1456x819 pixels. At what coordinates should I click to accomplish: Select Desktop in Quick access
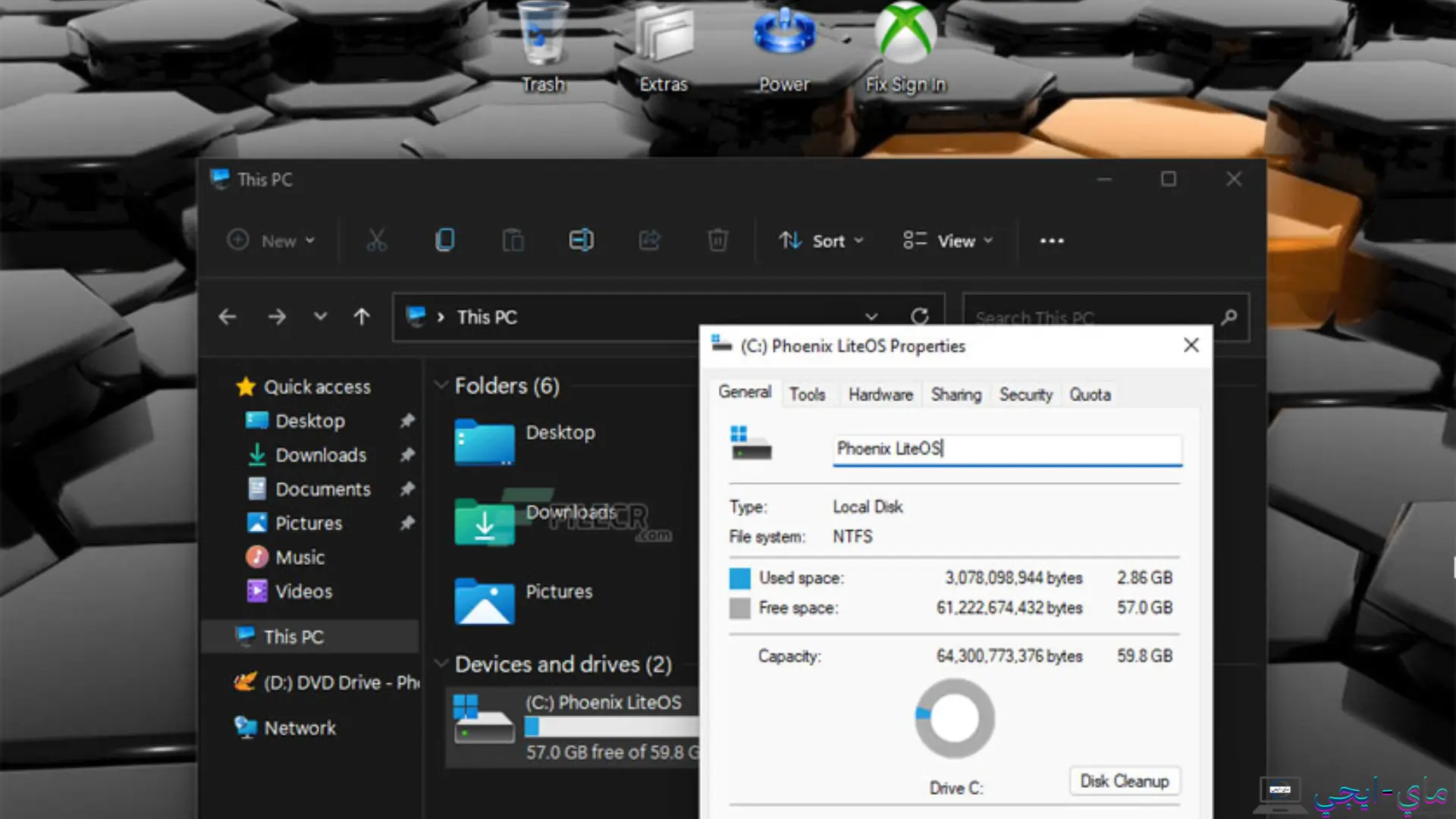pyautogui.click(x=296, y=421)
